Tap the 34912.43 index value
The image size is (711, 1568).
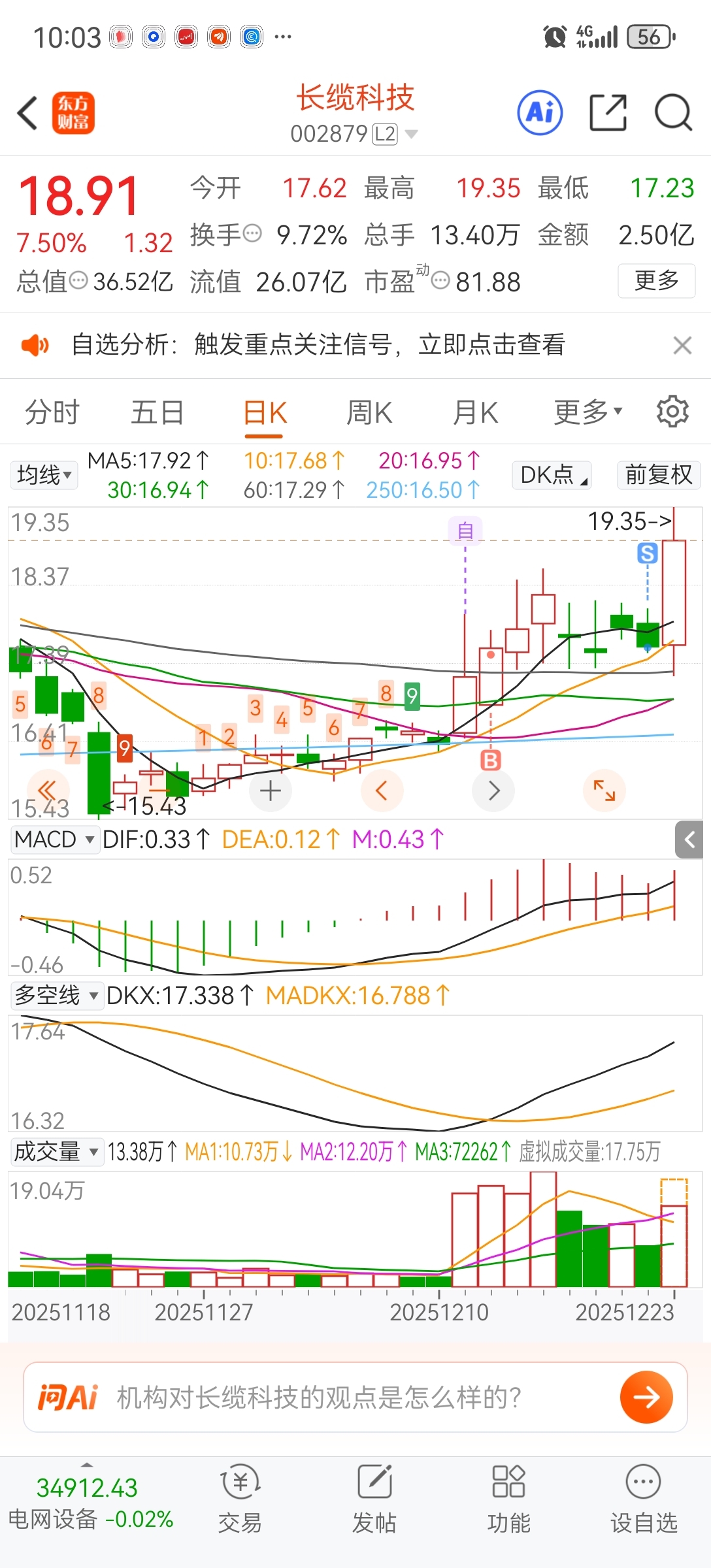[x=87, y=1488]
